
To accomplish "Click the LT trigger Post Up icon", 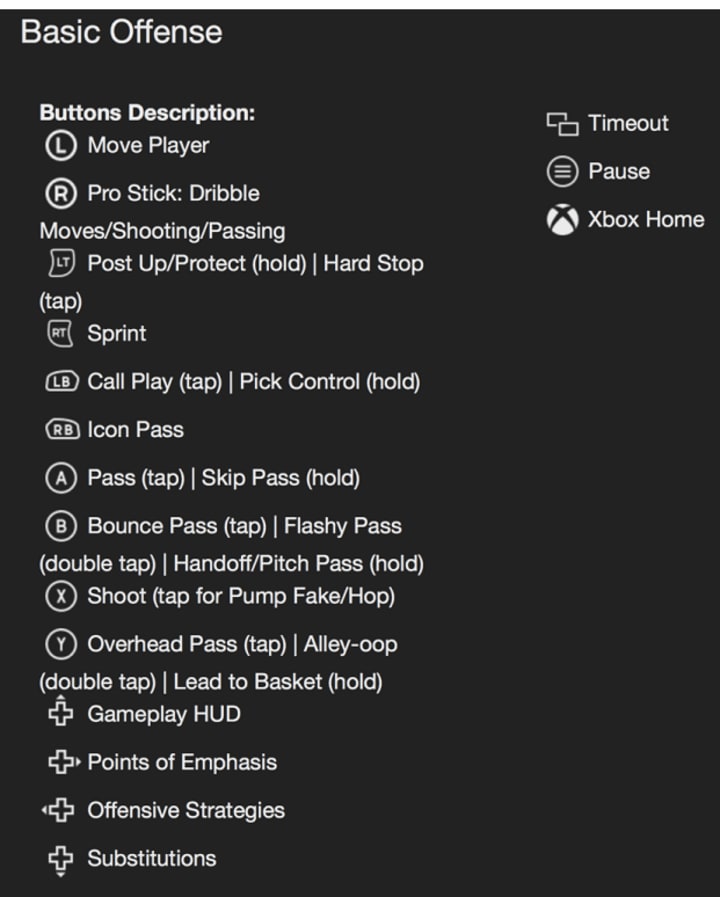I will (61, 264).
